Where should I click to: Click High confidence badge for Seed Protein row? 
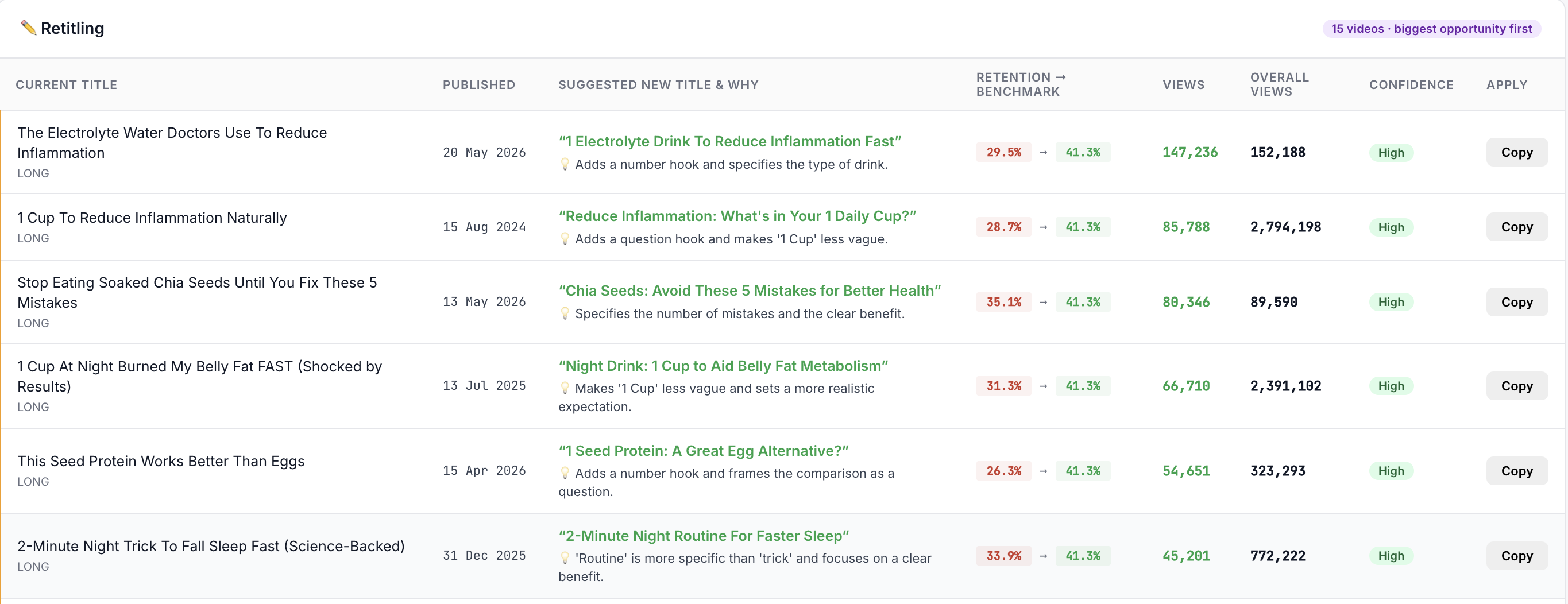[x=1391, y=471]
